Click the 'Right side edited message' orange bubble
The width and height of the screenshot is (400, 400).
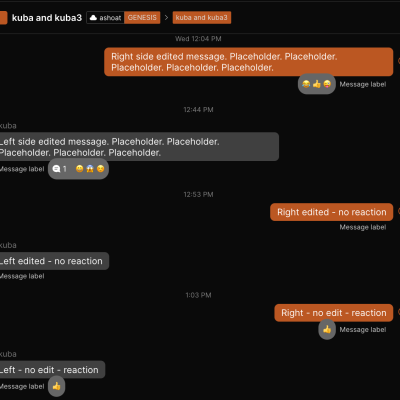pyautogui.click(x=249, y=62)
